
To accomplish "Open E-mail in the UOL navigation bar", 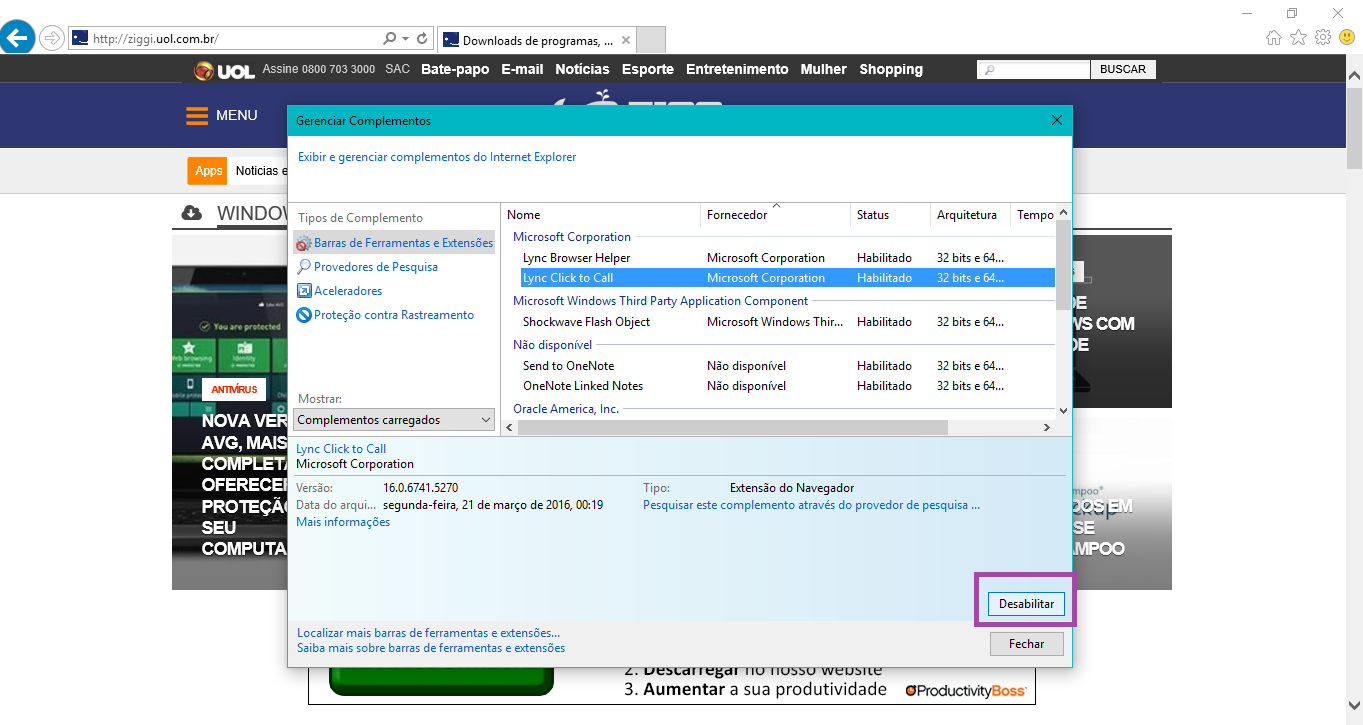I will [522, 70].
